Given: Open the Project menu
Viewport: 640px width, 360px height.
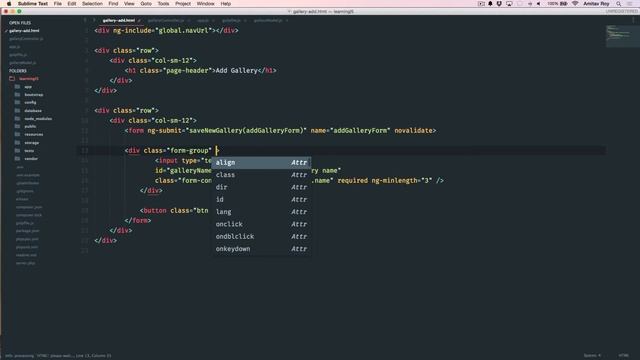Looking at the screenshot, I should 183,4.
